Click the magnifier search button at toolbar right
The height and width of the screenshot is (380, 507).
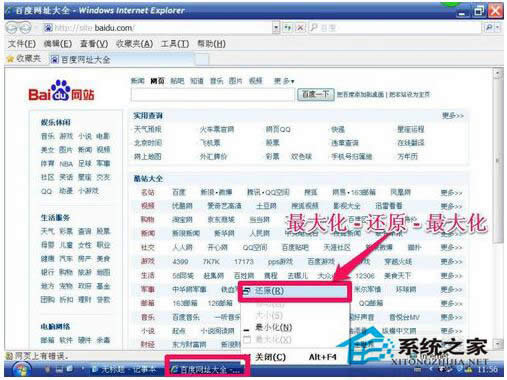click(489, 28)
